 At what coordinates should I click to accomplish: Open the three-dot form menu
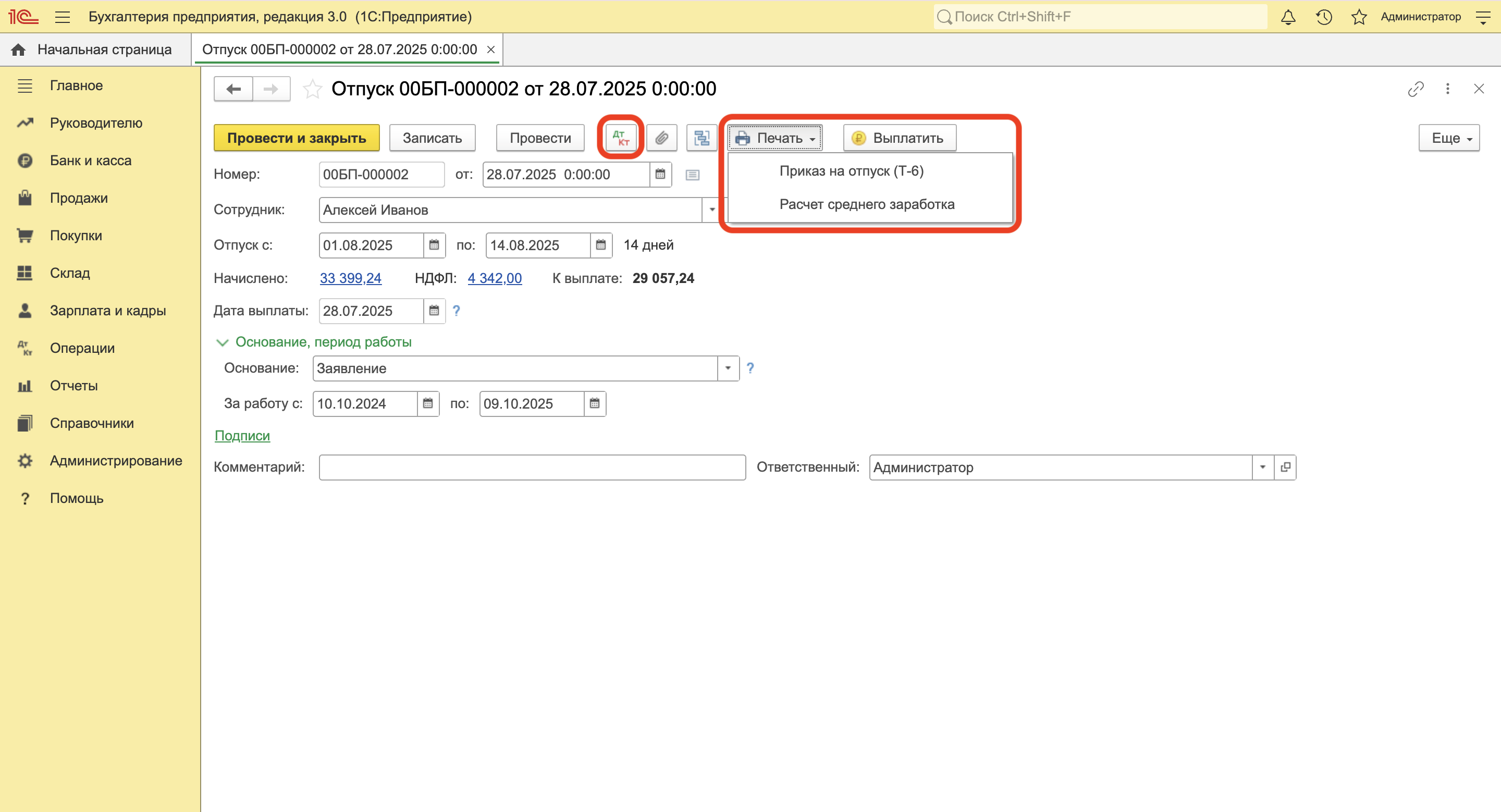click(x=1447, y=89)
